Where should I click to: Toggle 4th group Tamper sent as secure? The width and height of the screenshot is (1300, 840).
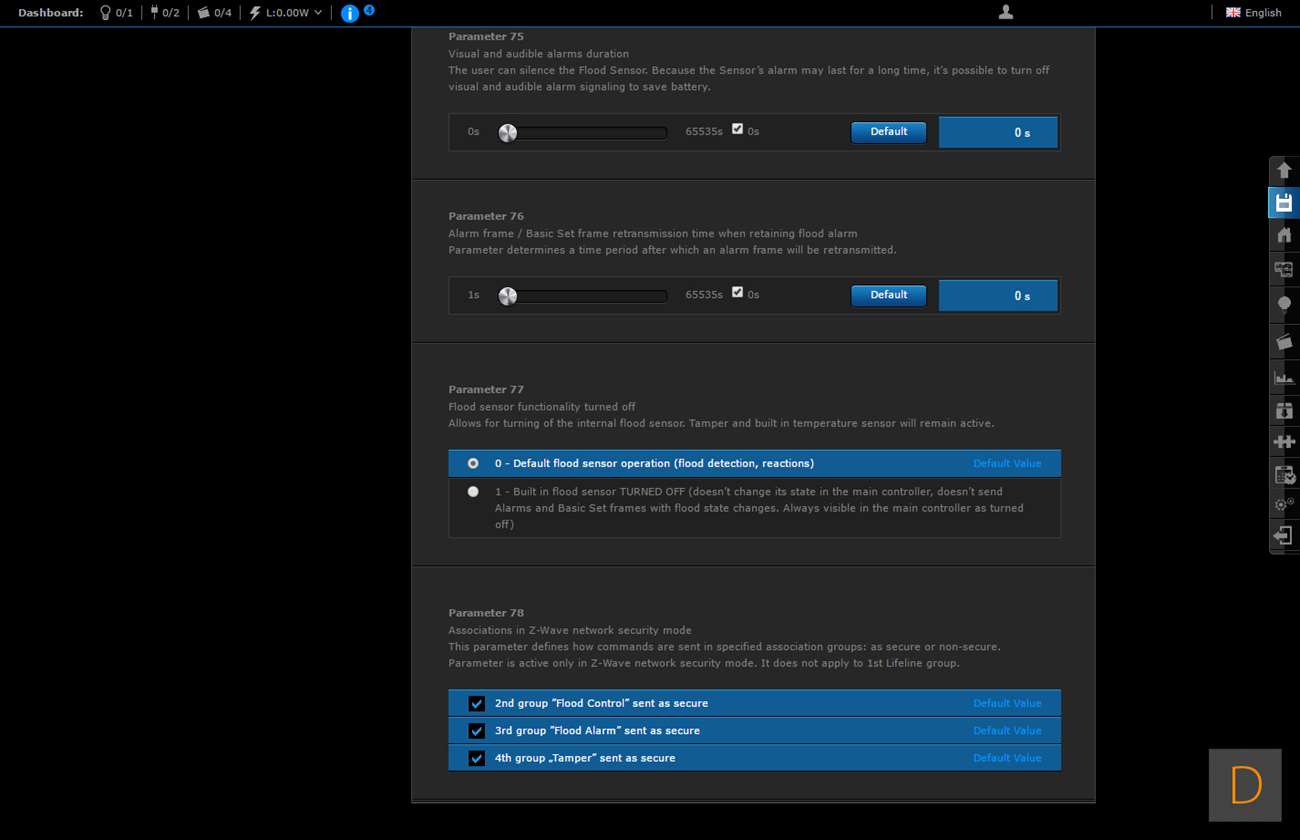tap(477, 758)
